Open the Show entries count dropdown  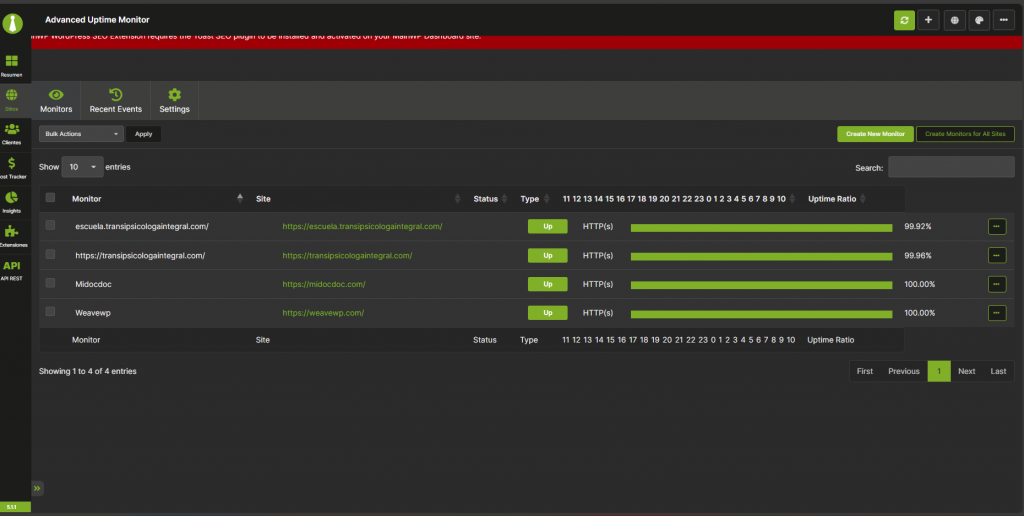[x=82, y=167]
